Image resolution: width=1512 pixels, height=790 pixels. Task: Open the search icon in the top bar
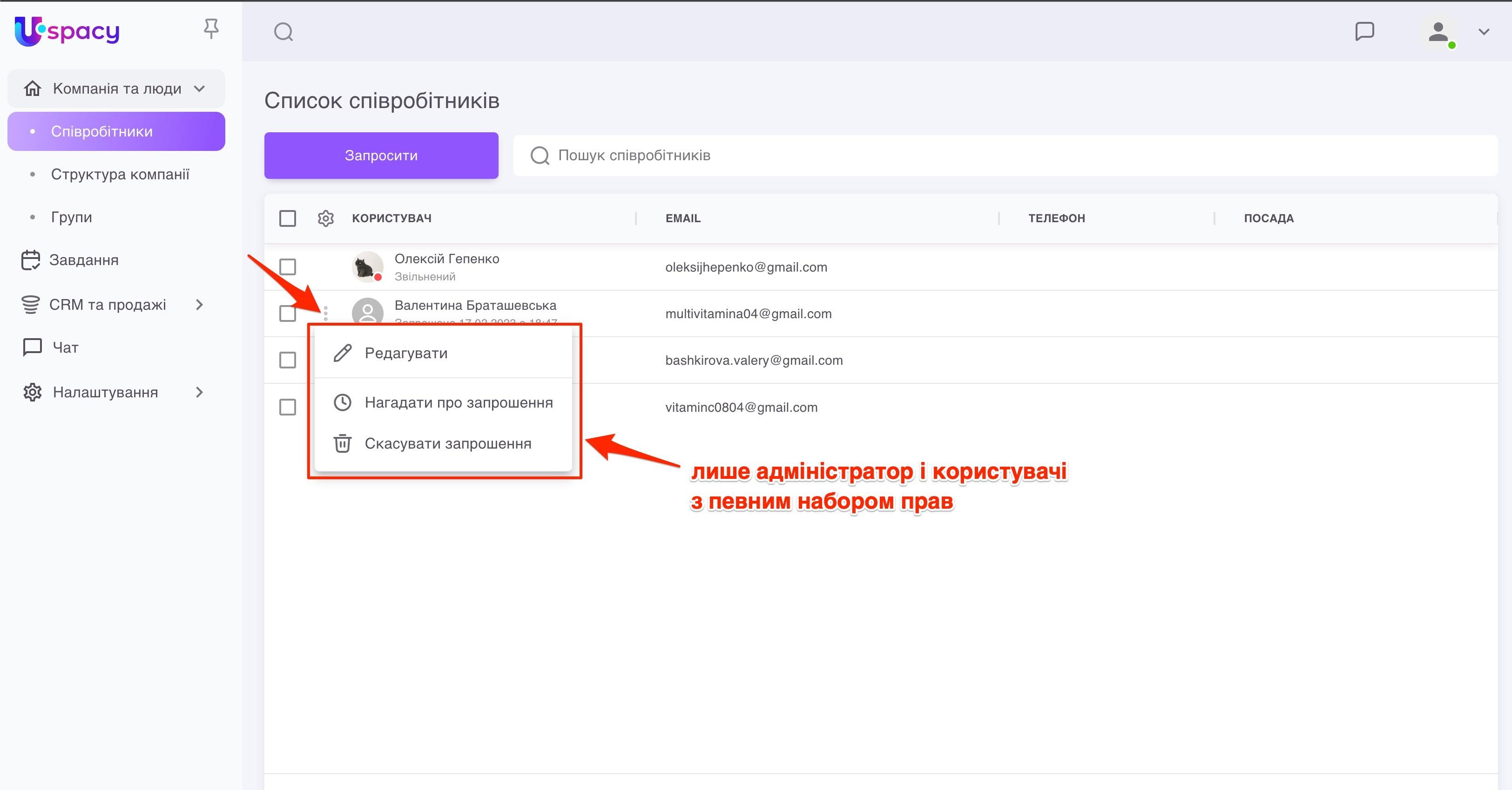[283, 31]
